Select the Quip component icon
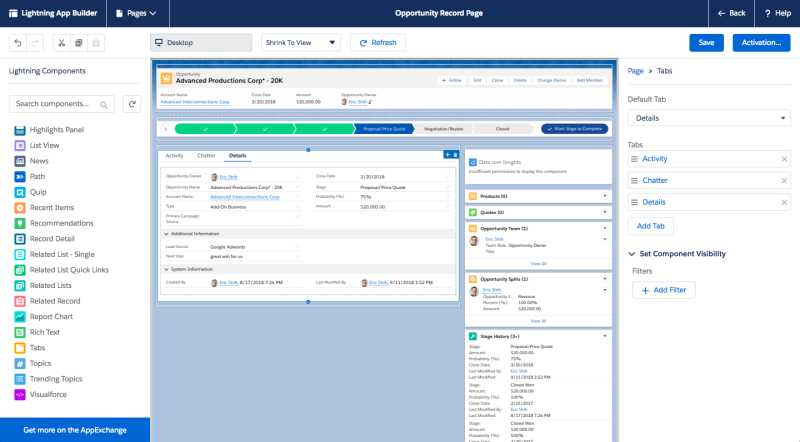Image resolution: width=800 pixels, height=442 pixels. [x=20, y=192]
